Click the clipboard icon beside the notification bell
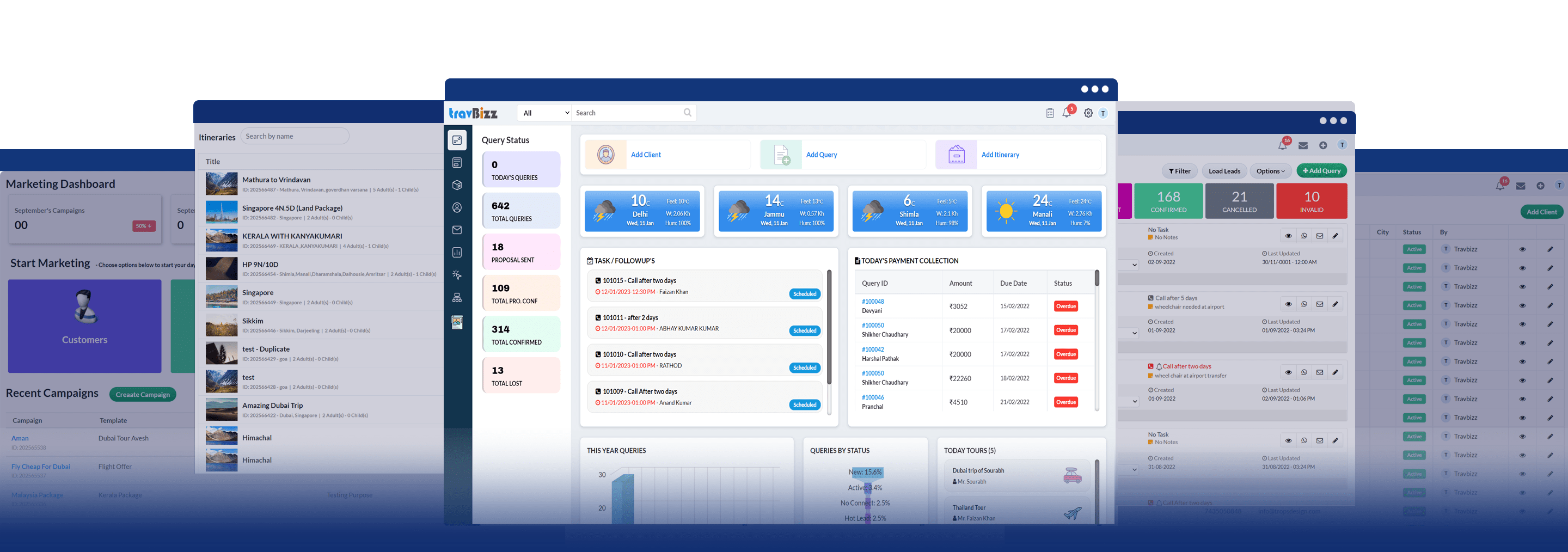This screenshot has height=552, width=1568. [x=1049, y=112]
